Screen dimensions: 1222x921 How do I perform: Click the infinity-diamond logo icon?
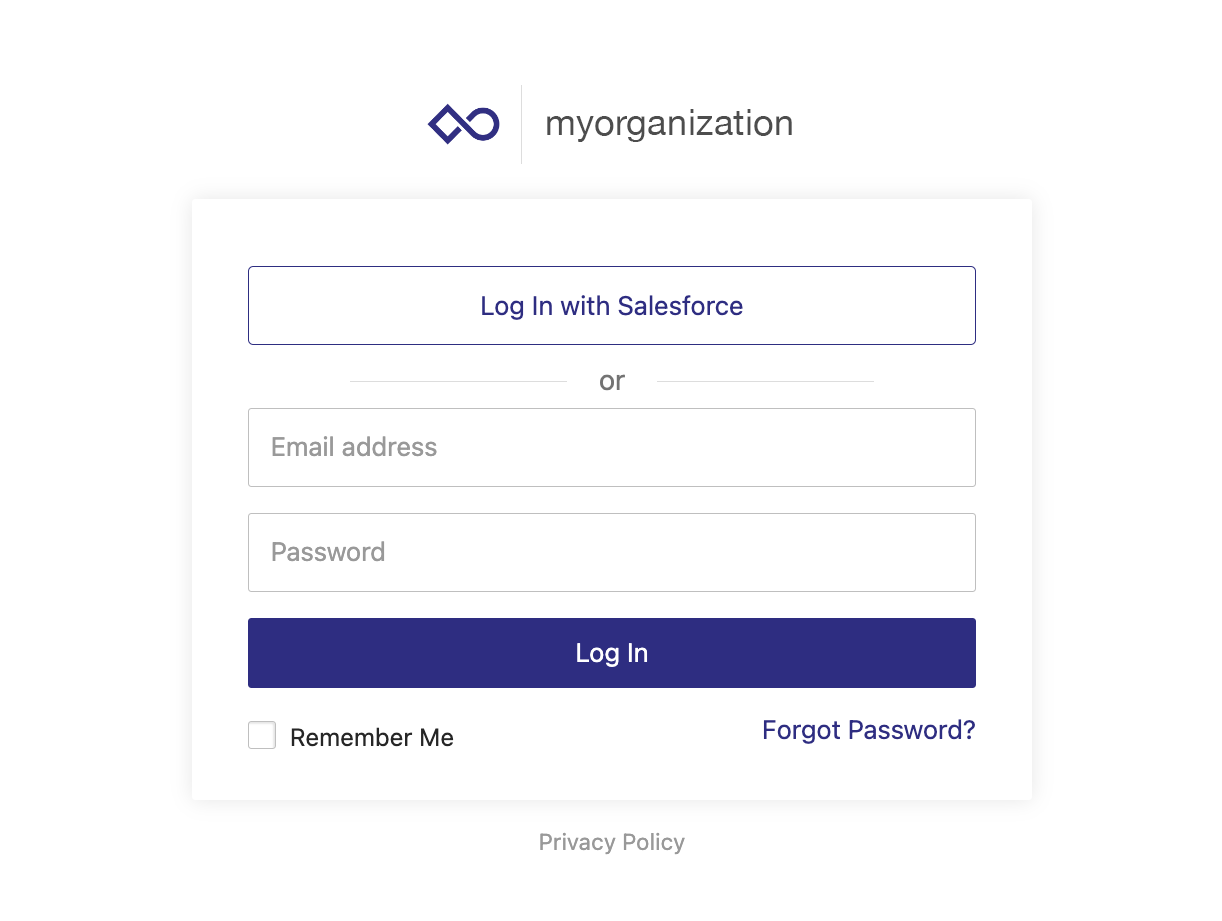[x=464, y=124]
